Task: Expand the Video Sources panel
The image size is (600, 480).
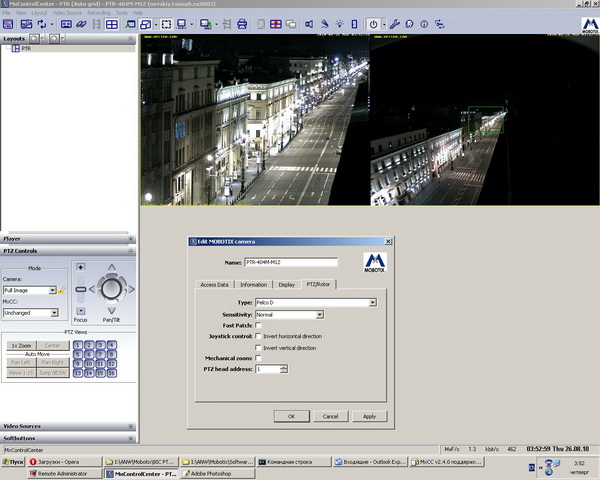Action: (x=130, y=426)
